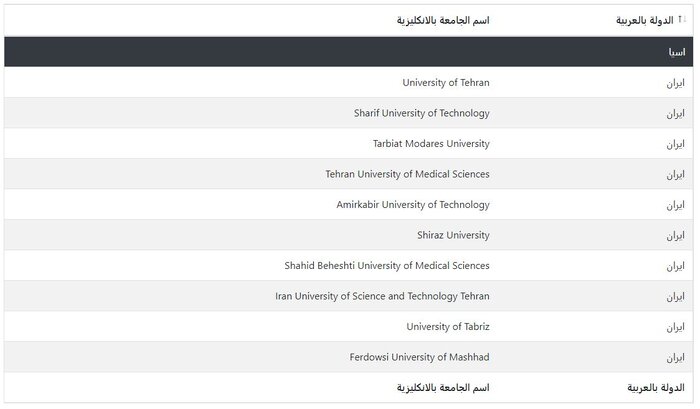
Task: Select Shahid Beheshti University of Medical Sciences
Action: click(387, 265)
